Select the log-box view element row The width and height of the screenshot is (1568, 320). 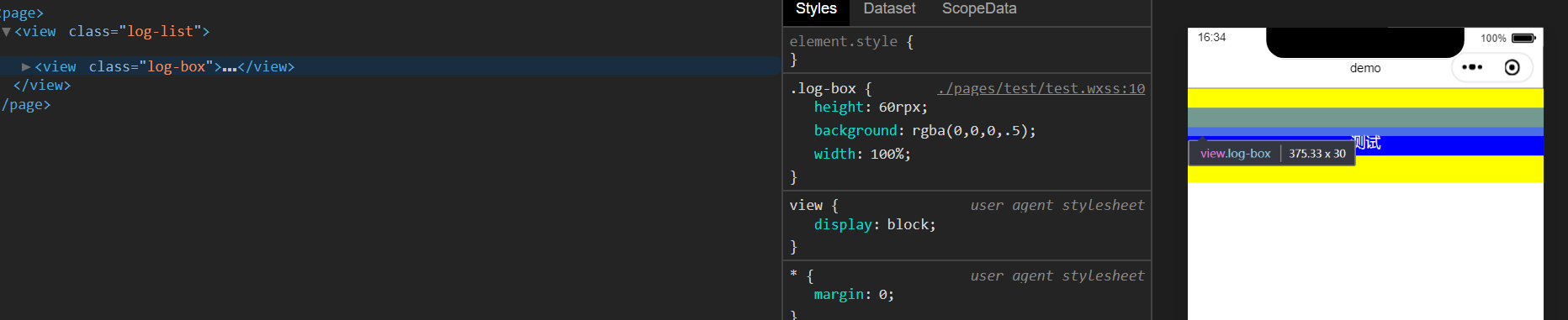click(390, 66)
